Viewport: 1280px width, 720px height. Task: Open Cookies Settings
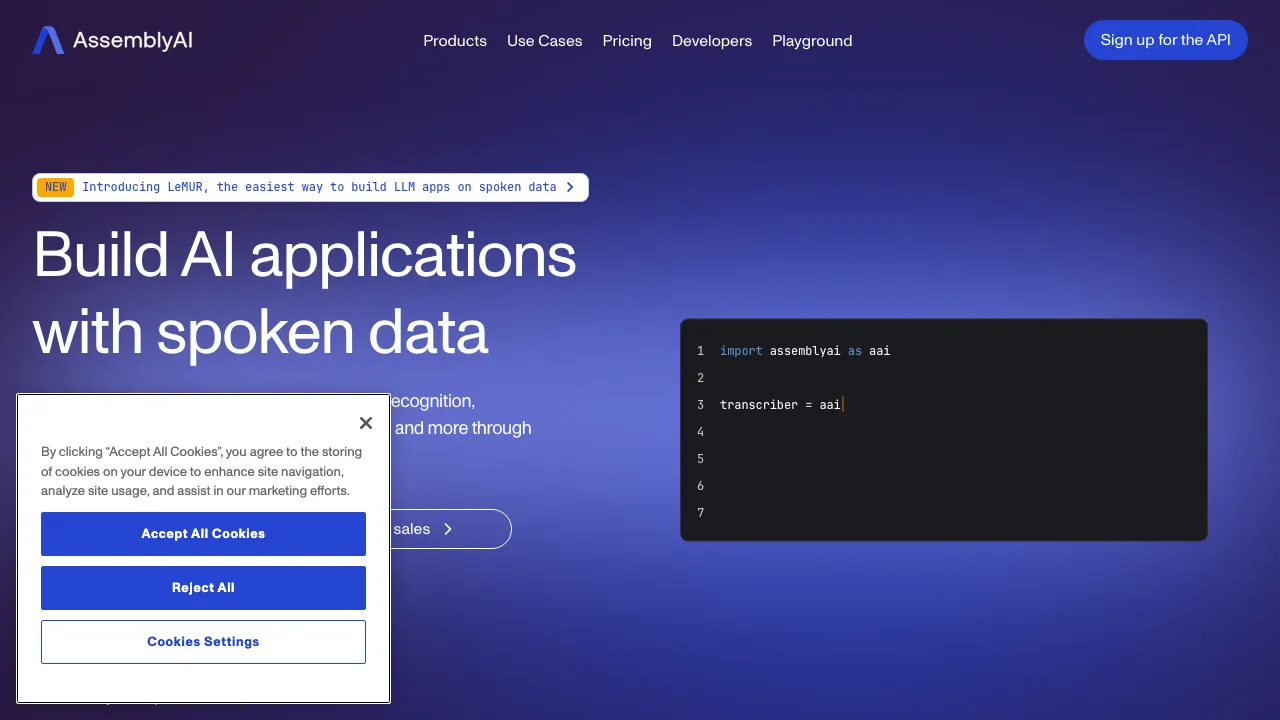point(203,642)
